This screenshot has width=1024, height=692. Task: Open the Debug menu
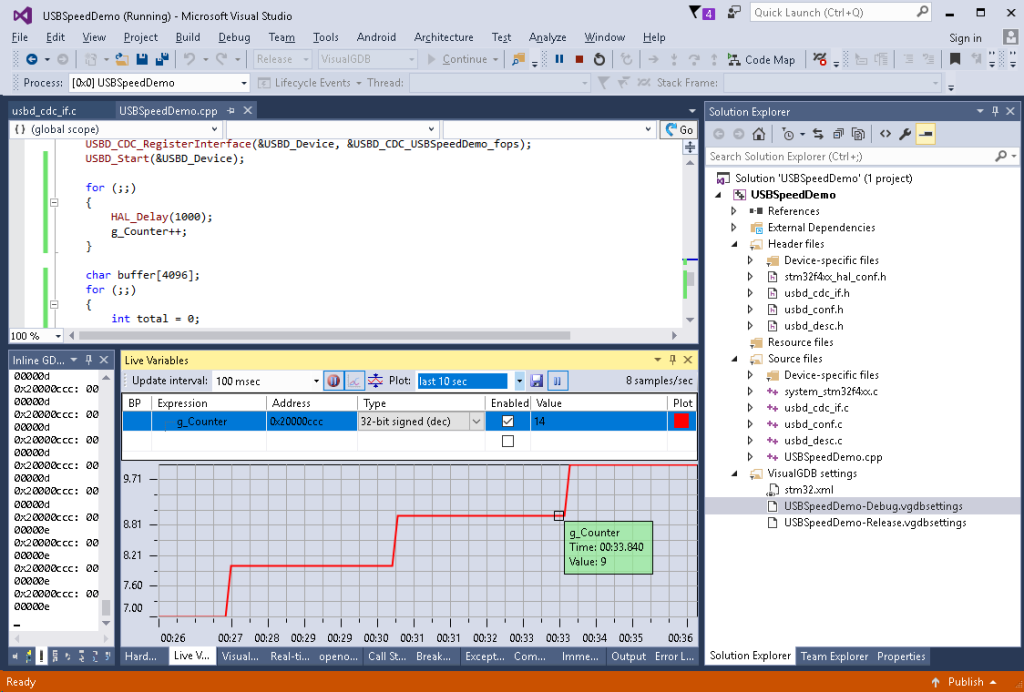coord(234,37)
